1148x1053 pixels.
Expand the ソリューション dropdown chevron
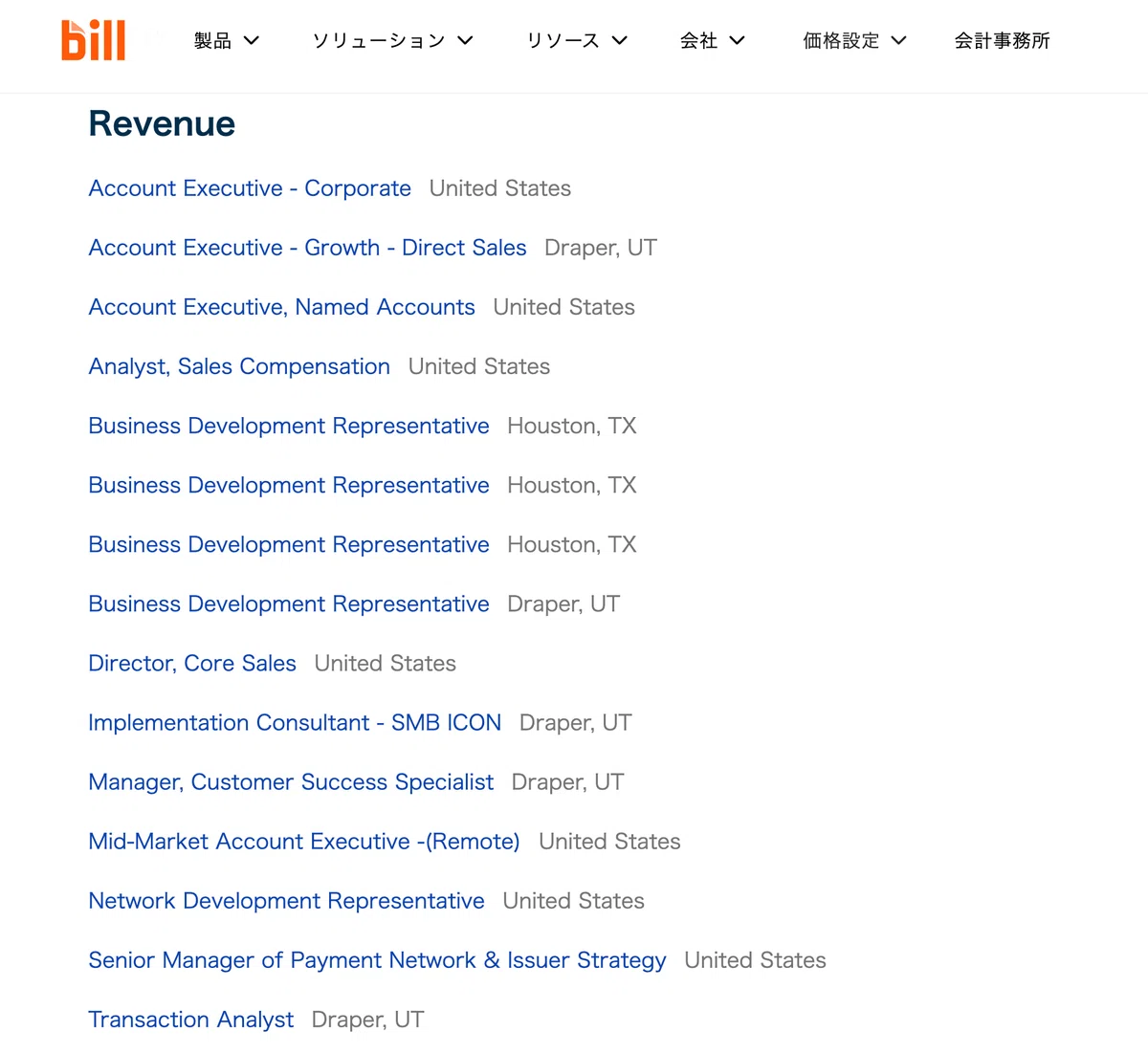465,40
